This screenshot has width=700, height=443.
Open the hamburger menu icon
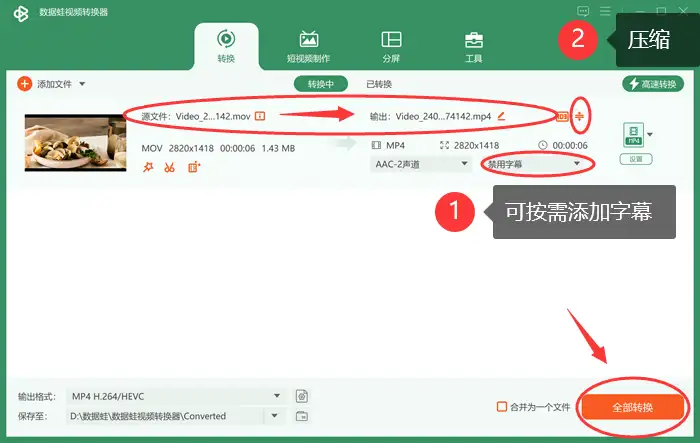[605, 11]
